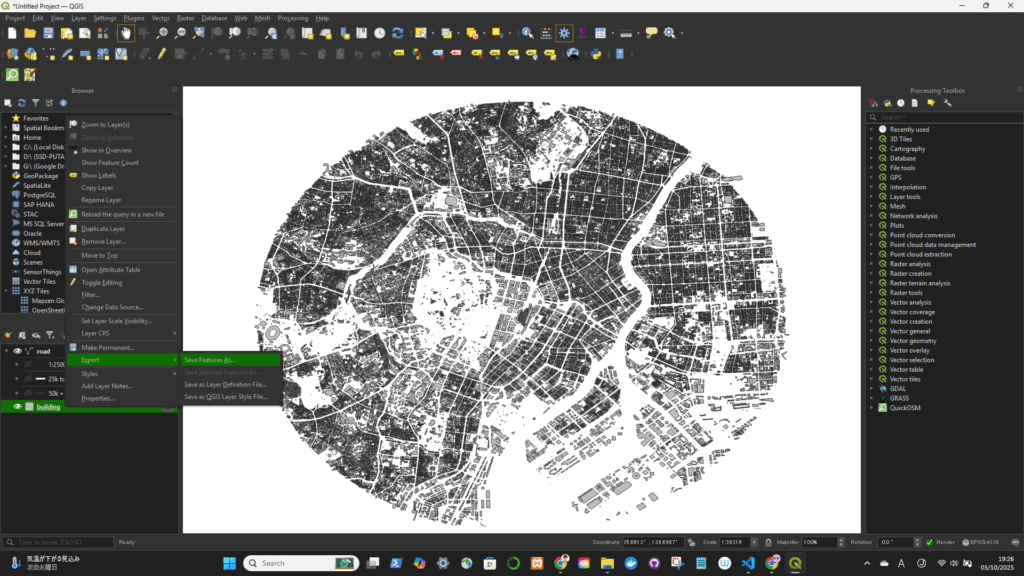This screenshot has width=1024, height=576.
Task: Click the Zoom In magnifier tool
Action: (162, 33)
